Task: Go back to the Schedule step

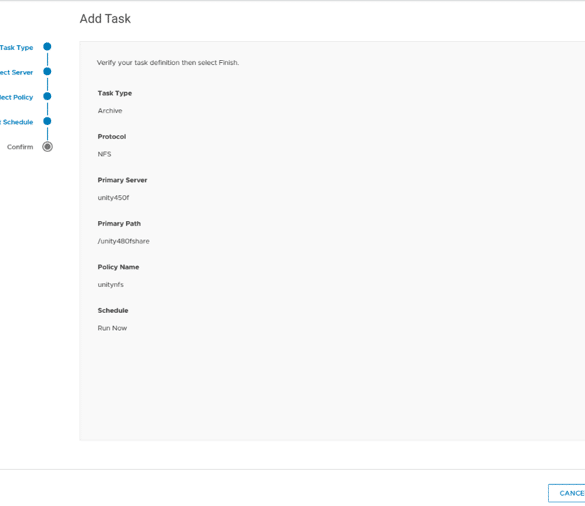Action: coord(16,122)
